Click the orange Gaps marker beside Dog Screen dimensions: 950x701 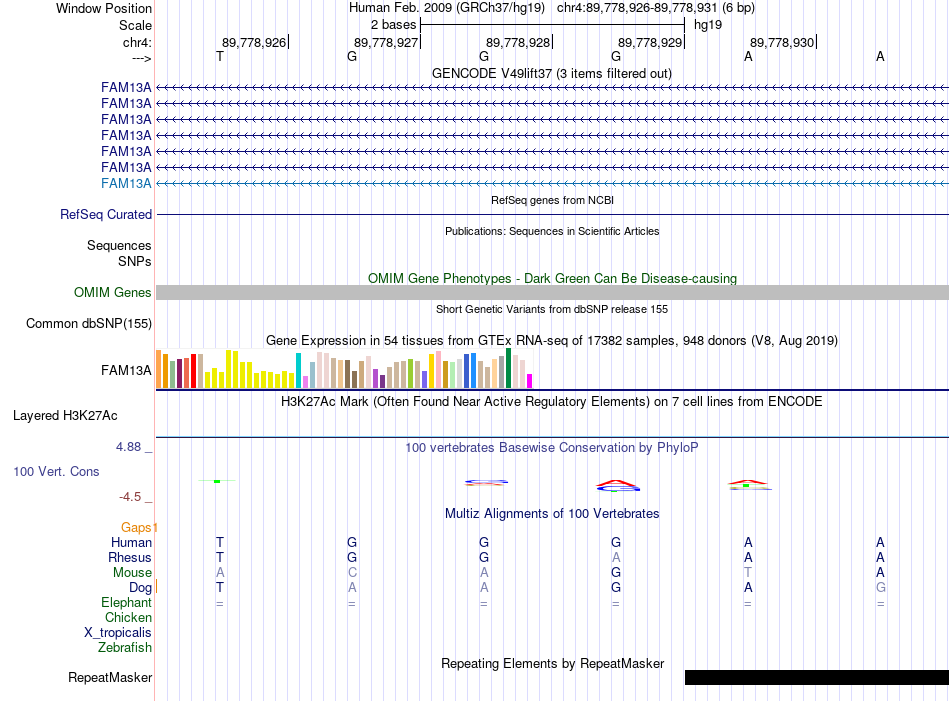(x=156, y=586)
